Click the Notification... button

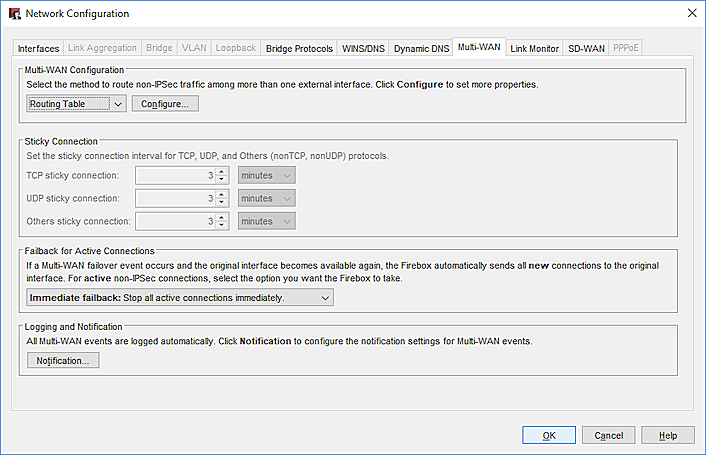point(62,360)
